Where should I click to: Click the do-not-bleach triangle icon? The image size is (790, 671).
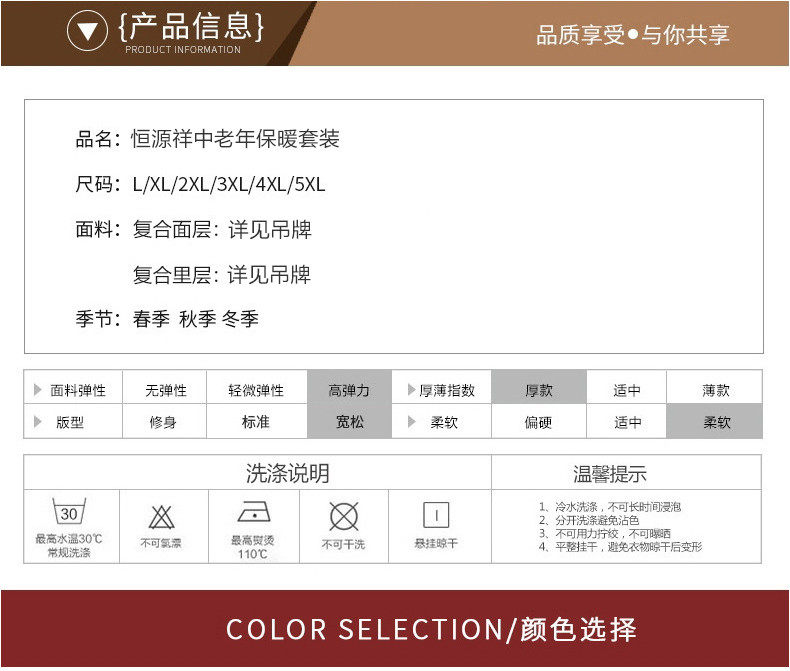(x=161, y=517)
